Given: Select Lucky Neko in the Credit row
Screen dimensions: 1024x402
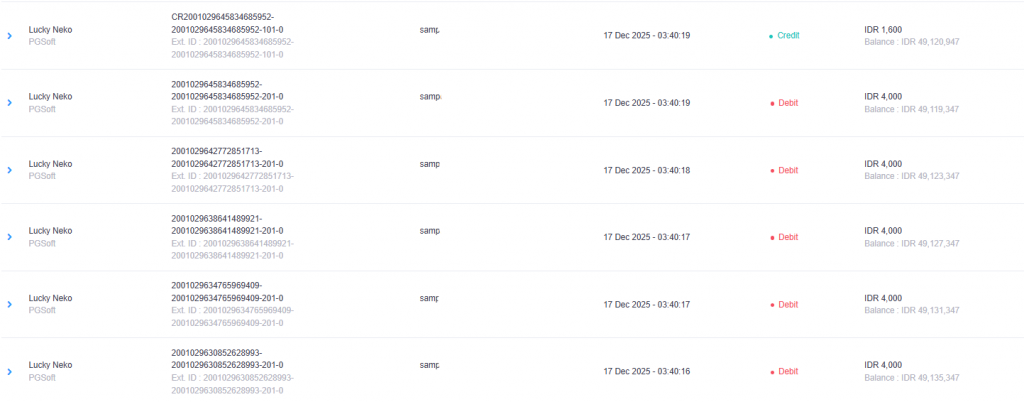Looking at the screenshot, I should click(x=50, y=30).
